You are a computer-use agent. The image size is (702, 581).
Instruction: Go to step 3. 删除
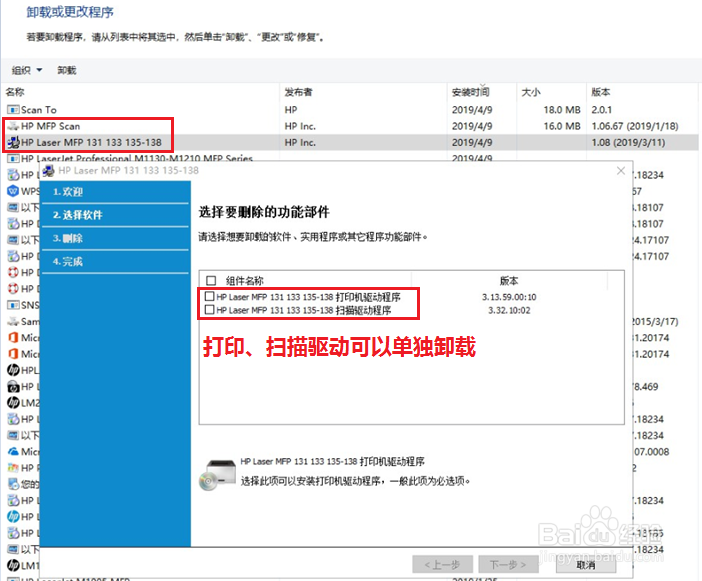point(115,239)
